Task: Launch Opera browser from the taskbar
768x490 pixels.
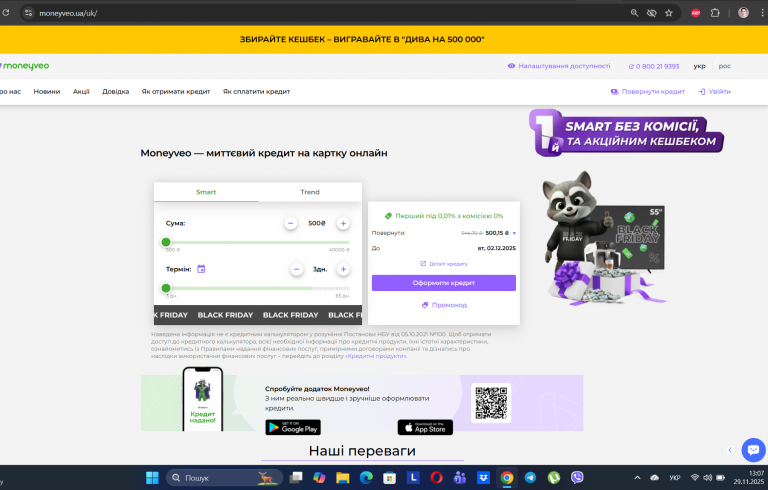Action: point(436,477)
